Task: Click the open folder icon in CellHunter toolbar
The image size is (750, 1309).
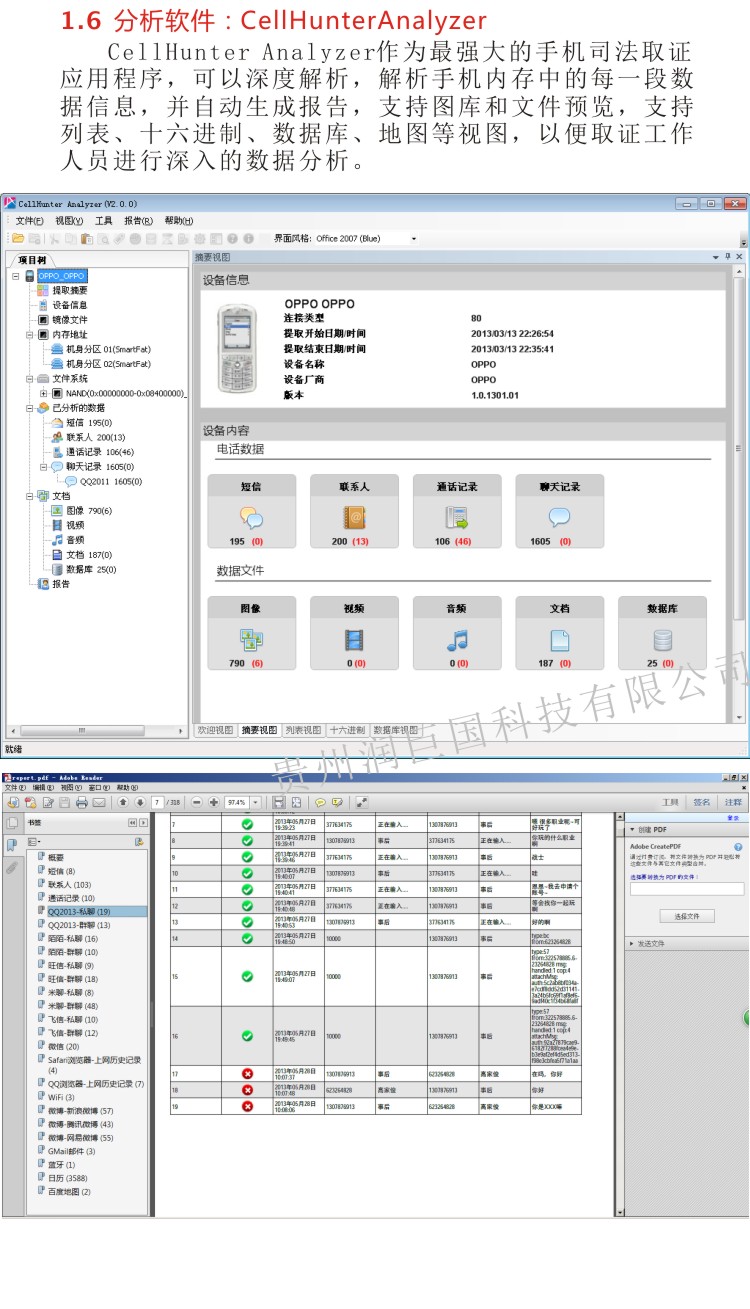Action: [x=17, y=238]
